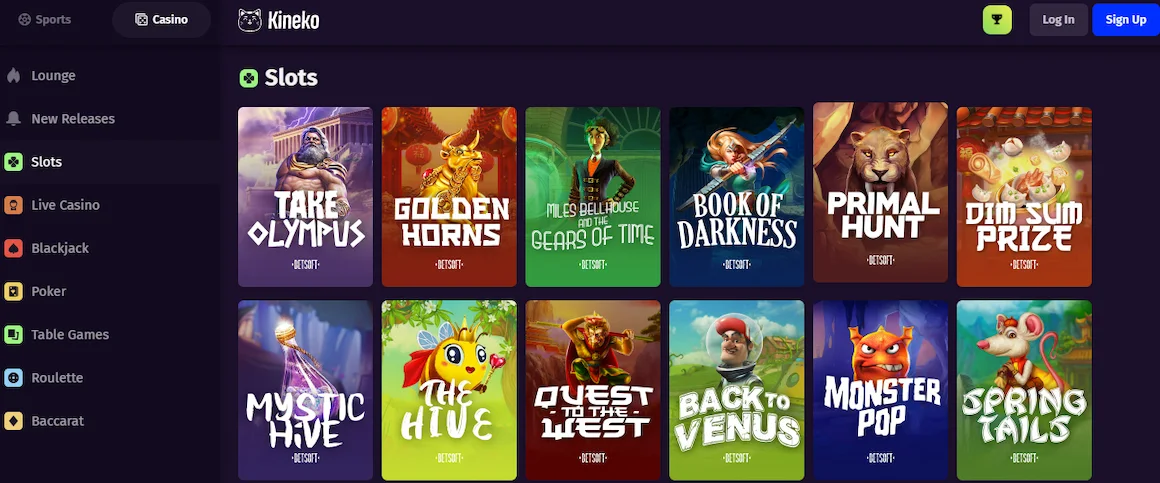Launch the Golden Horns game tile

(449, 197)
